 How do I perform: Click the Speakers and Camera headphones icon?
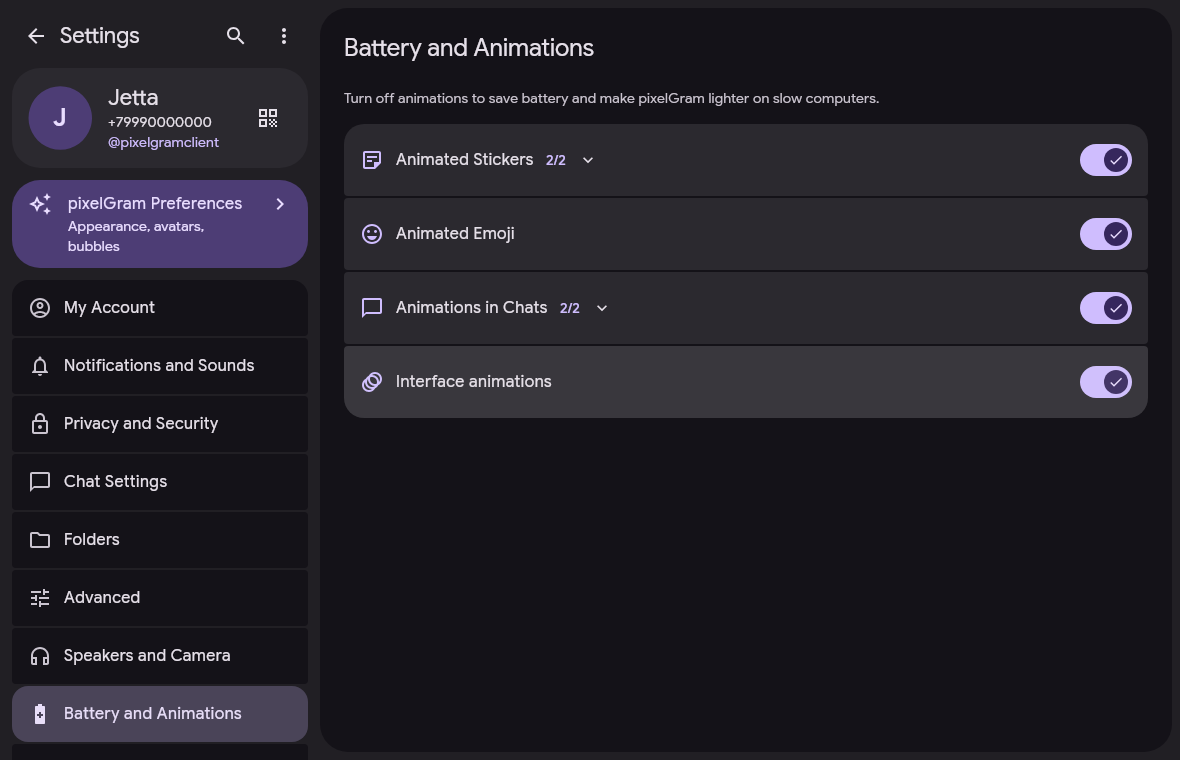pos(40,656)
